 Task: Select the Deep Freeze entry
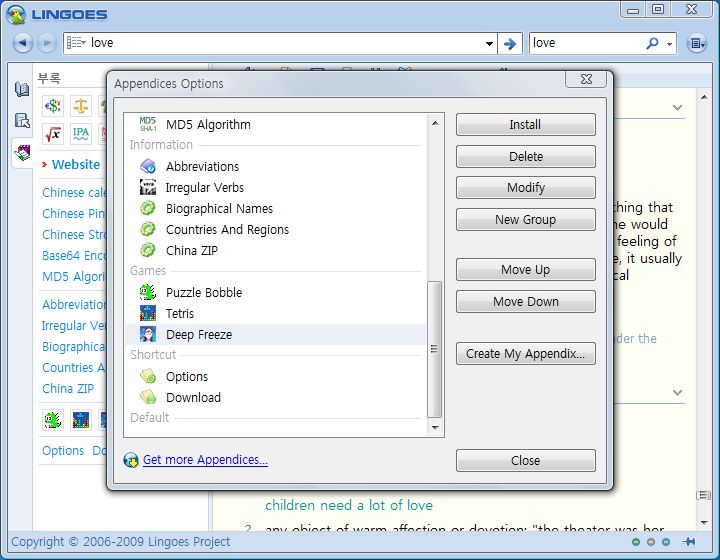click(x=276, y=335)
